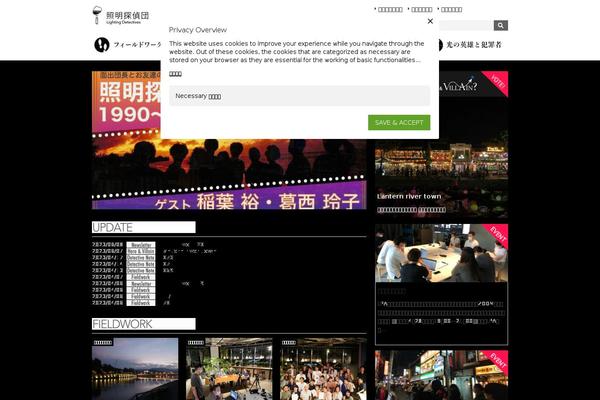Click the Hero & Villain update tag
The width and height of the screenshot is (600, 400).
tap(141, 251)
